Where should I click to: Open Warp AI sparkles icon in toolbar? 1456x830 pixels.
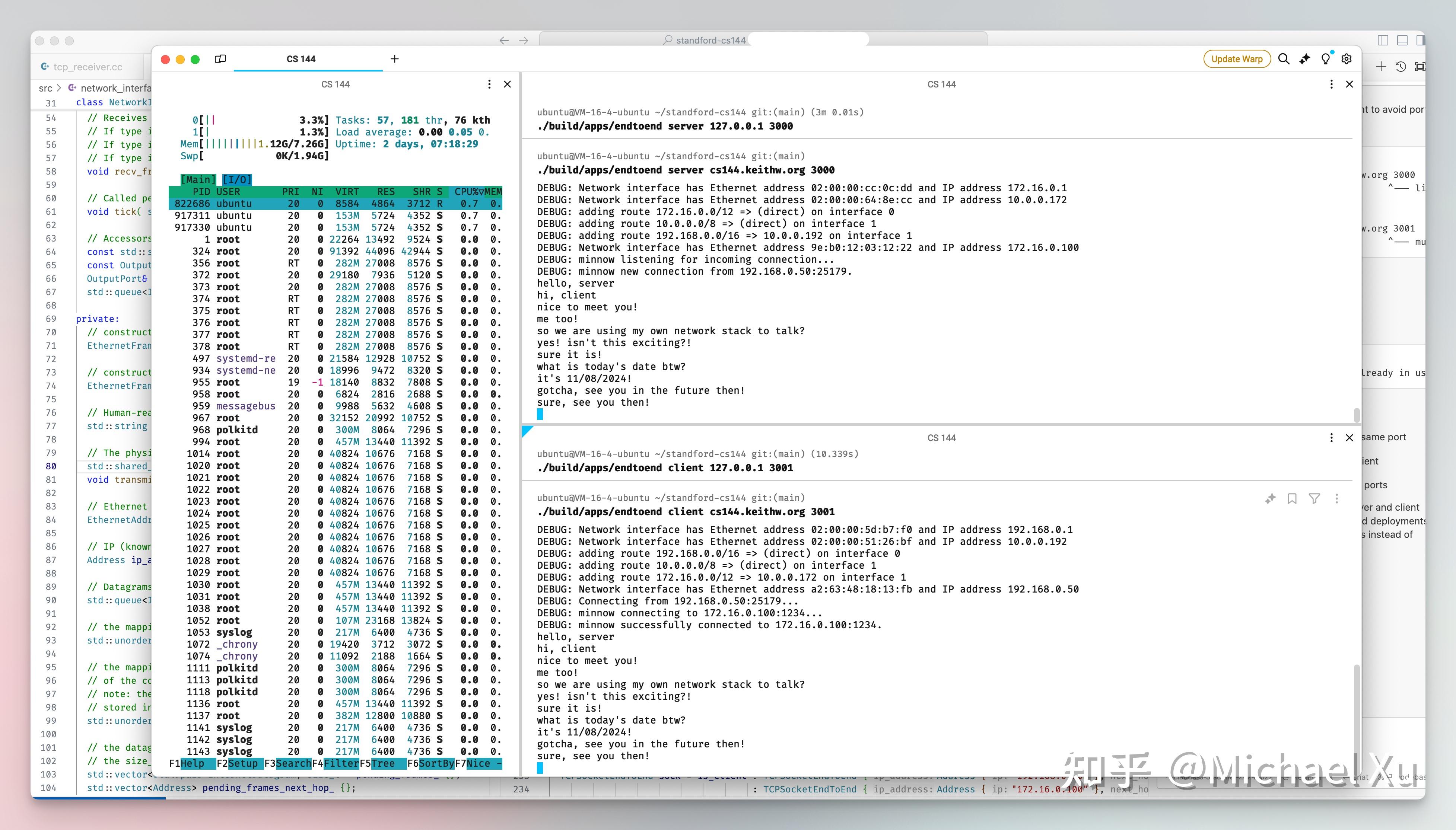tap(1305, 59)
